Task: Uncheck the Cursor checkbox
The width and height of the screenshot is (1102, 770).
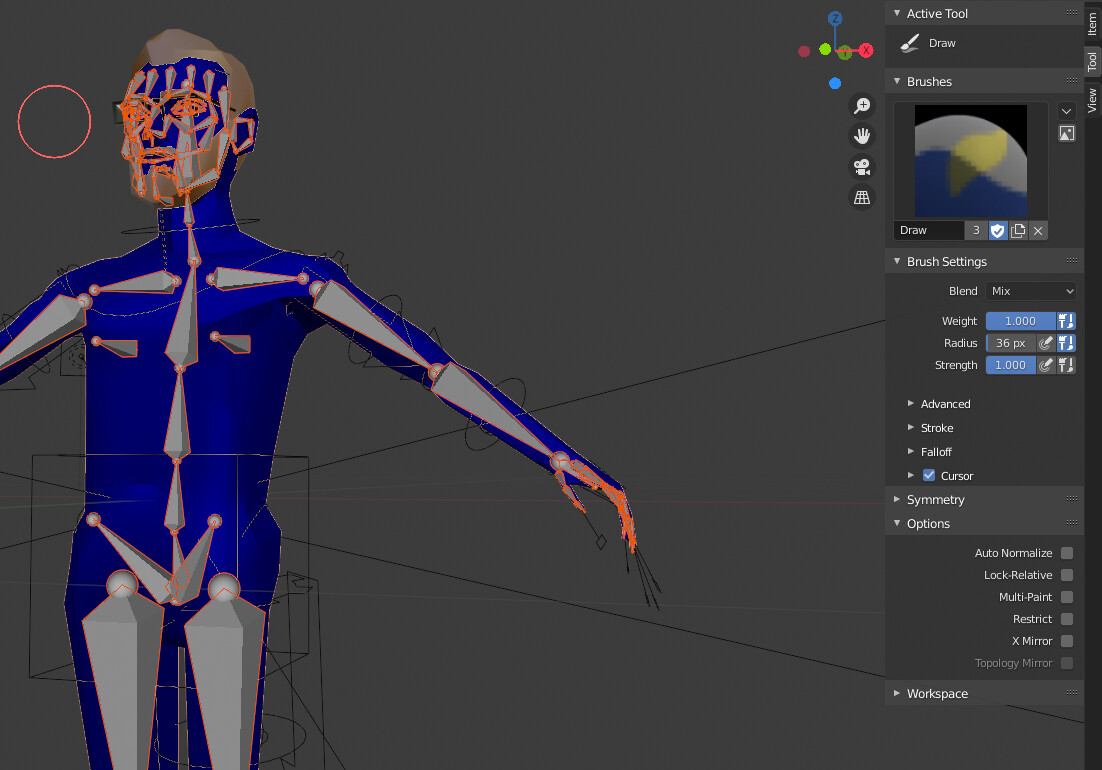Action: coord(929,476)
